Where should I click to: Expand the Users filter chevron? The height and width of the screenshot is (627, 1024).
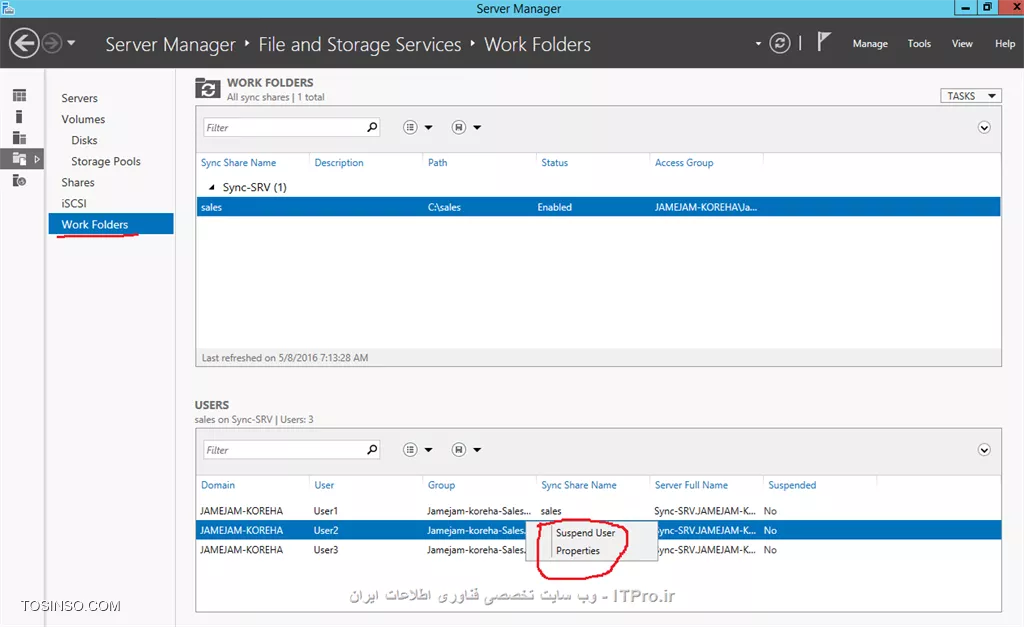(x=984, y=450)
